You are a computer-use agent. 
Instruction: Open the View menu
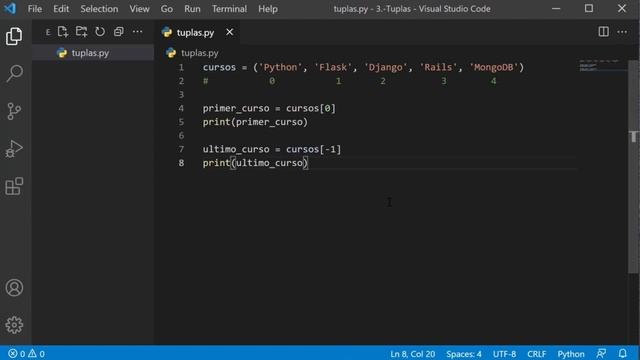click(139, 9)
